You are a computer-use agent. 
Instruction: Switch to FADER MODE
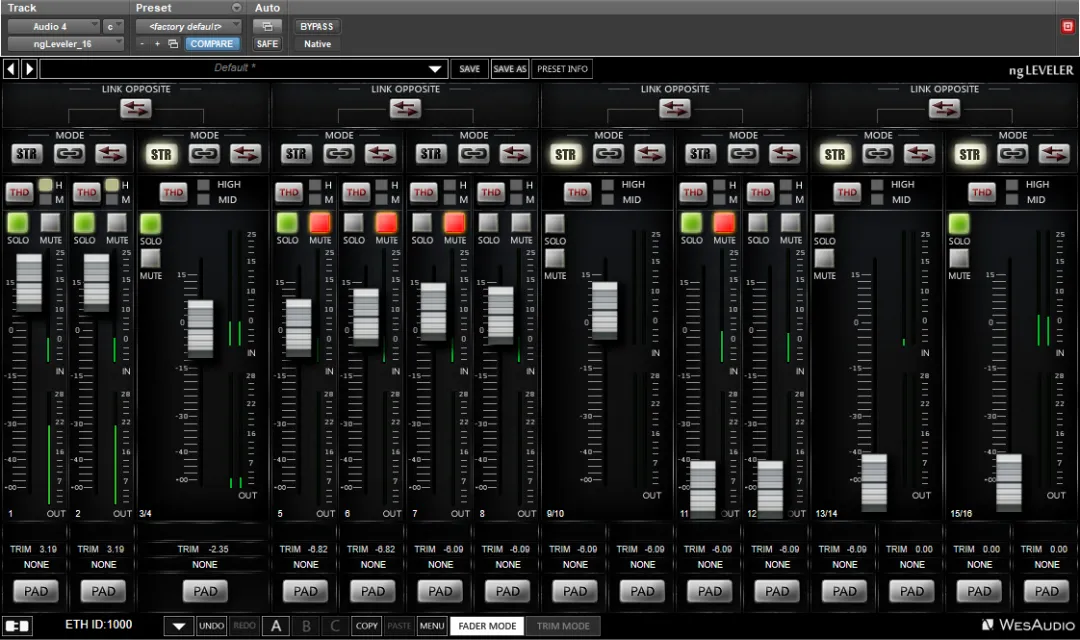click(x=487, y=626)
